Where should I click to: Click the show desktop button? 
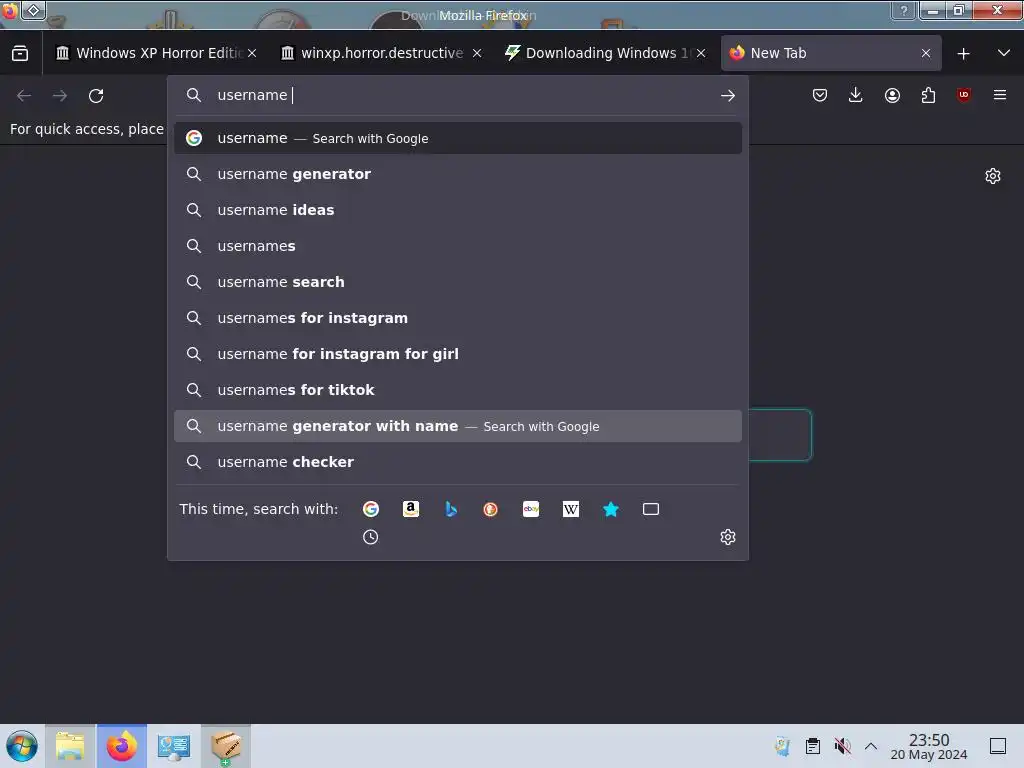(998, 746)
